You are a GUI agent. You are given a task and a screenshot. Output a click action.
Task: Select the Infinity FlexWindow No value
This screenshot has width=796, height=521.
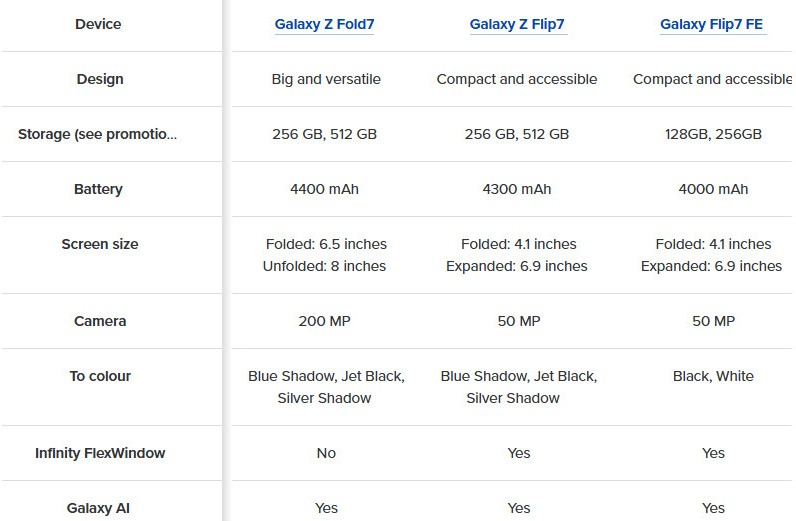(326, 453)
